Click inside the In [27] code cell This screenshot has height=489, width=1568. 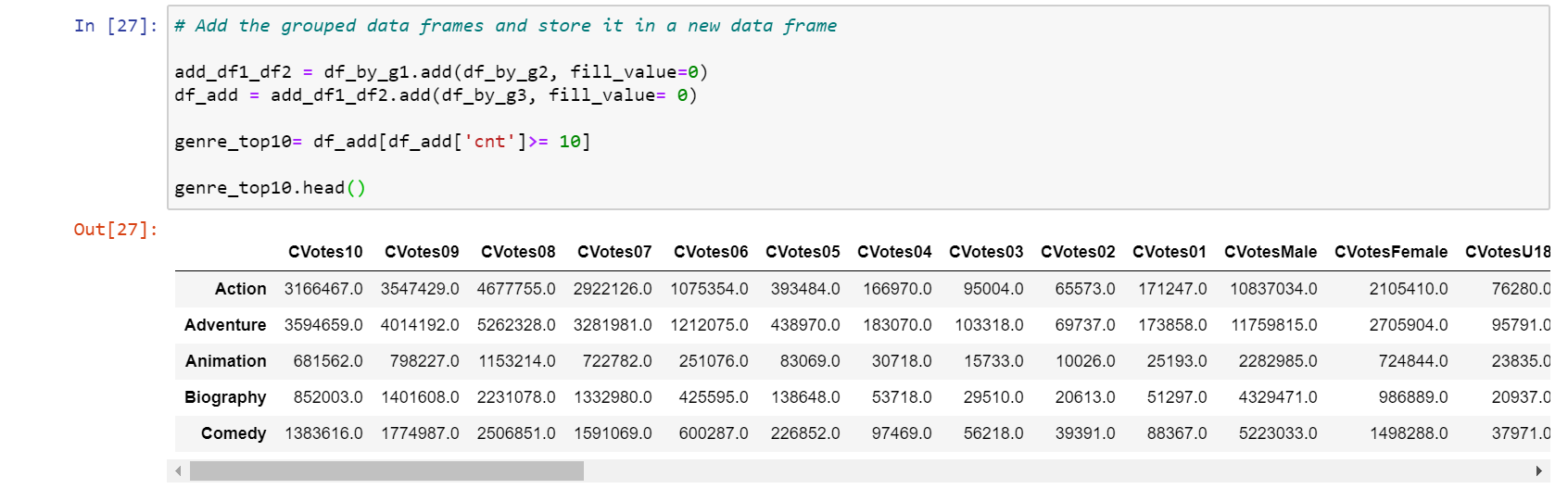pyautogui.click(x=858, y=107)
